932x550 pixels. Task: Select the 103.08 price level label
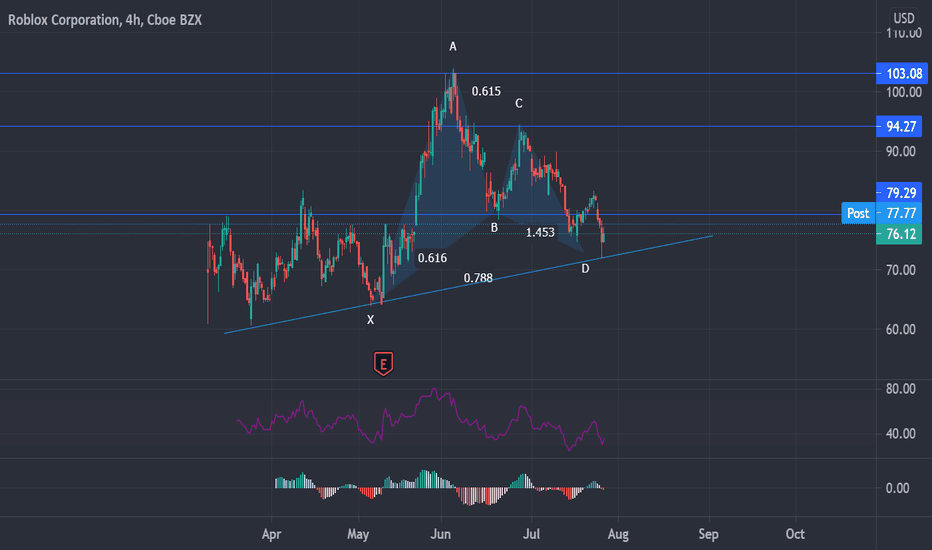pyautogui.click(x=902, y=74)
